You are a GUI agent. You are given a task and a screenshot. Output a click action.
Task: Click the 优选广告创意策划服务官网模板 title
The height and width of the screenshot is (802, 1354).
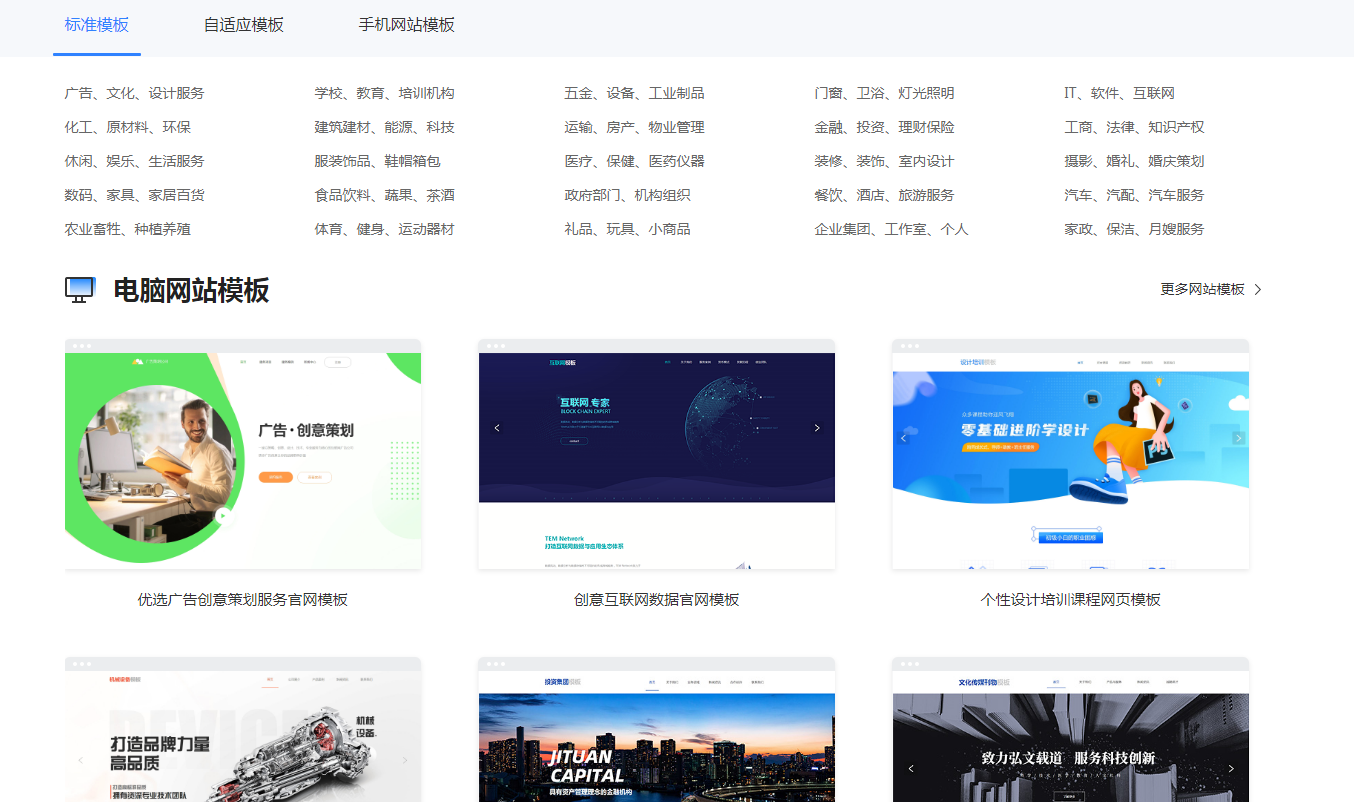(243, 601)
